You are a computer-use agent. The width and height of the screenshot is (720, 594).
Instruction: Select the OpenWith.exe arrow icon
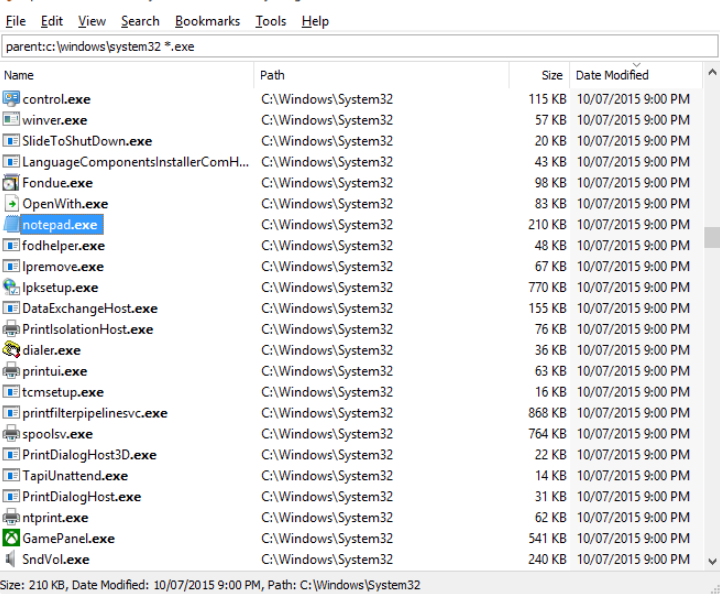11,204
